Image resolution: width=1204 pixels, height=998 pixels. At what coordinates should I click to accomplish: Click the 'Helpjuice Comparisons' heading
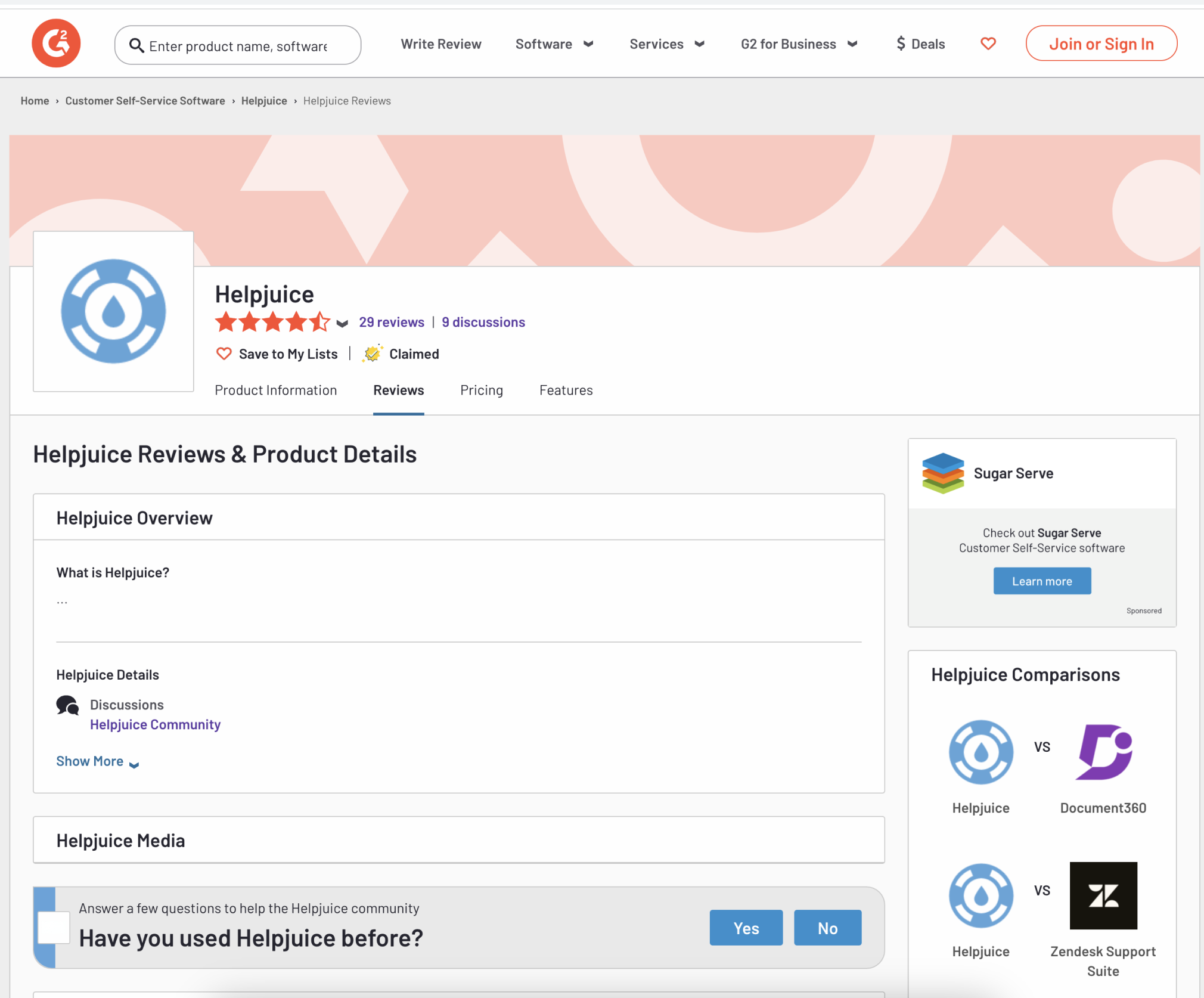pos(1025,675)
